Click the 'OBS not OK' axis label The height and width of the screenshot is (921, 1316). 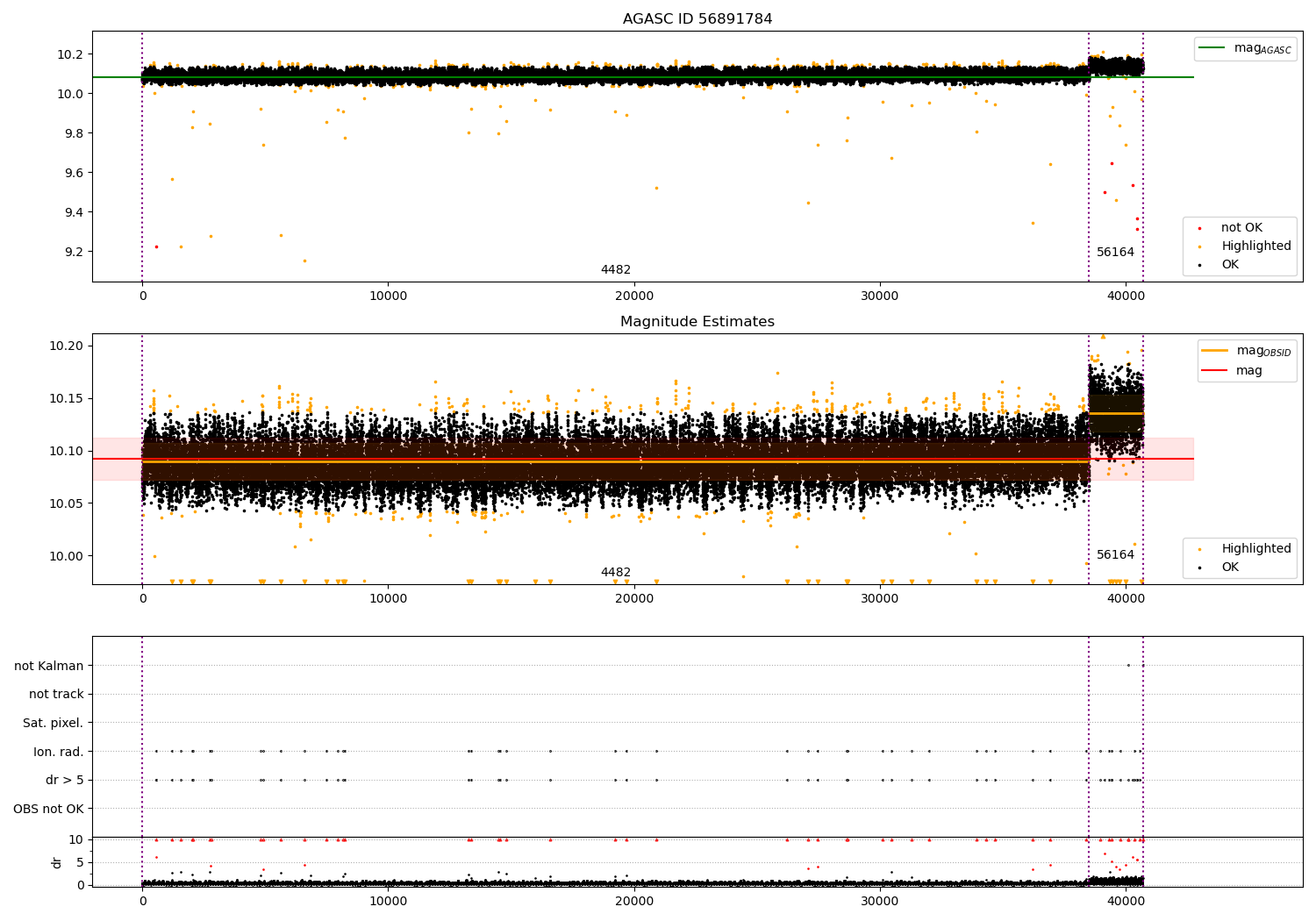click(48, 809)
